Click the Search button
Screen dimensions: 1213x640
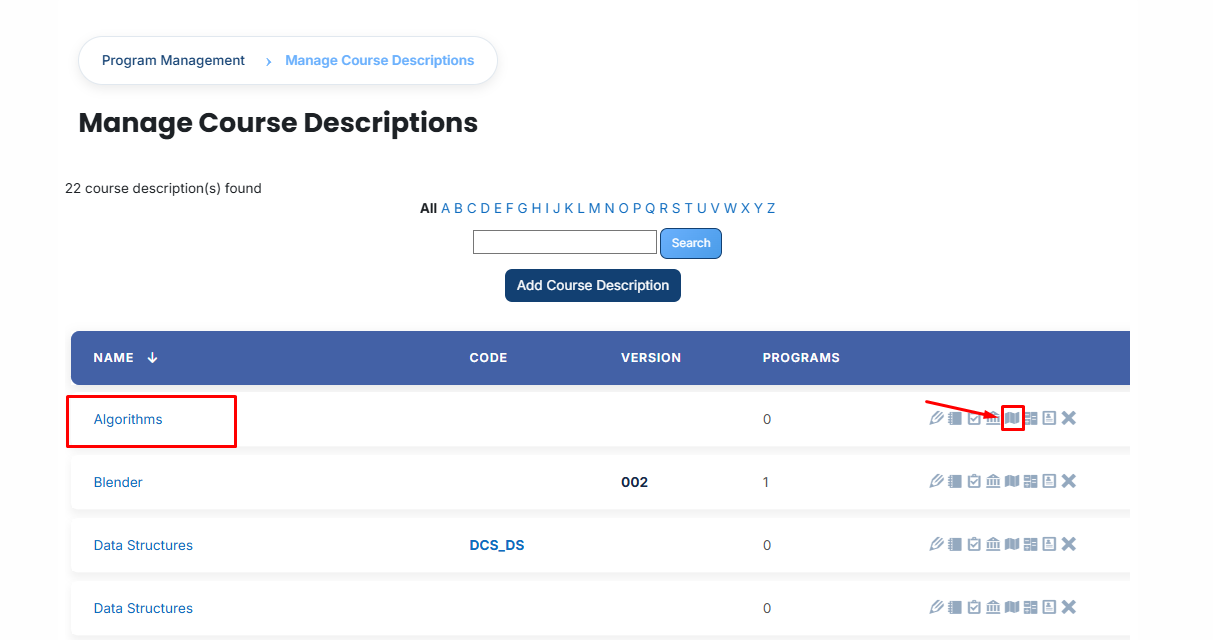click(x=691, y=243)
